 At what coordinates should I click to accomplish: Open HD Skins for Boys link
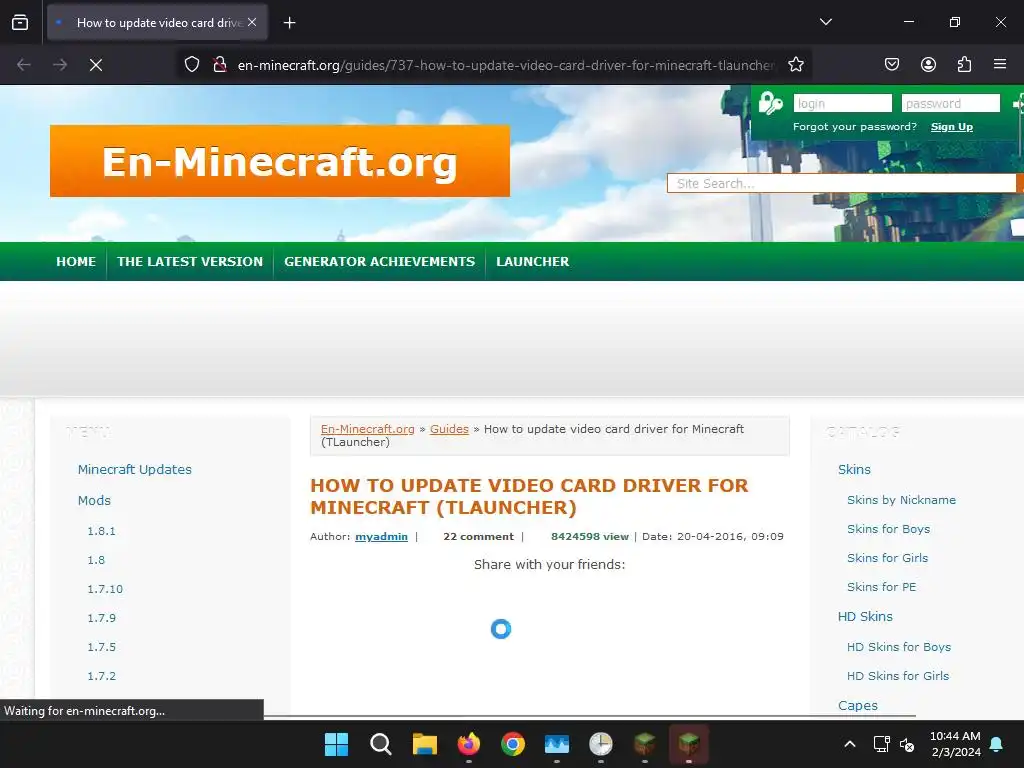tap(899, 647)
